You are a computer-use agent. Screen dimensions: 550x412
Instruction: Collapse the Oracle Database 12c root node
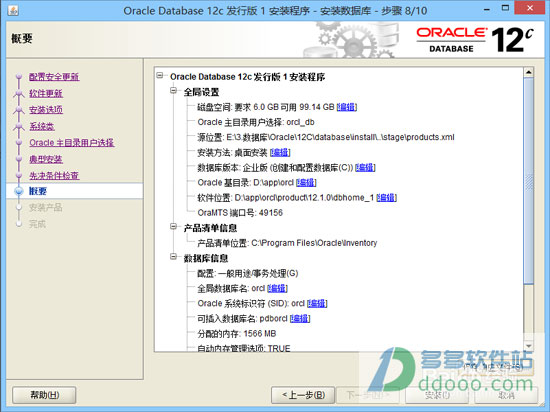coord(160,75)
